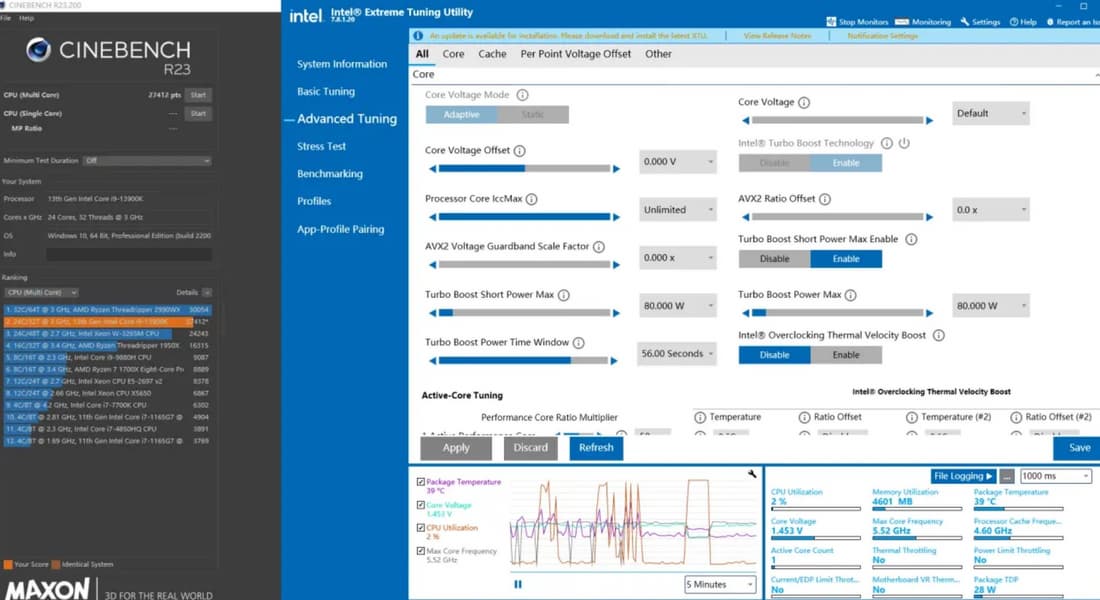The width and height of the screenshot is (1100, 600).
Task: Open Cinebench Minimum Test Duration dropdown
Action: click(147, 161)
